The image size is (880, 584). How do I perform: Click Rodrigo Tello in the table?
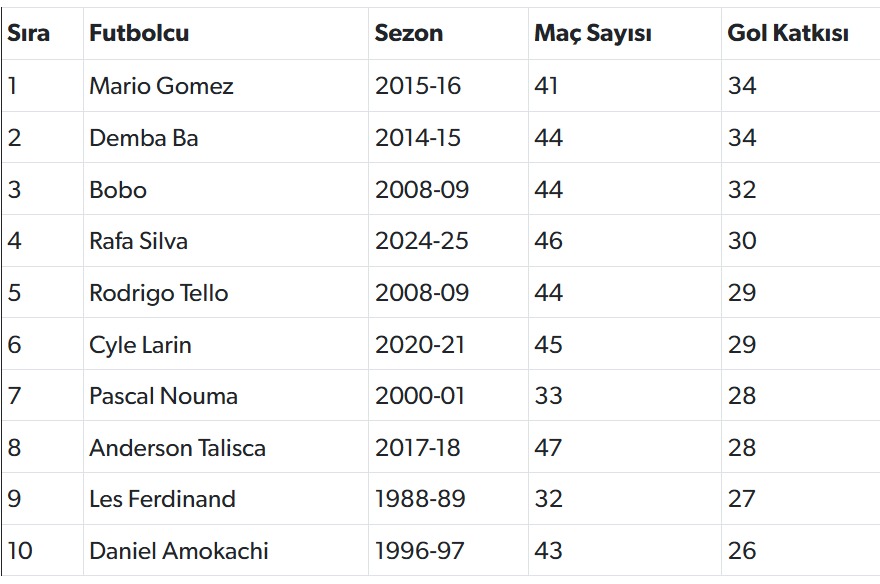click(x=158, y=293)
